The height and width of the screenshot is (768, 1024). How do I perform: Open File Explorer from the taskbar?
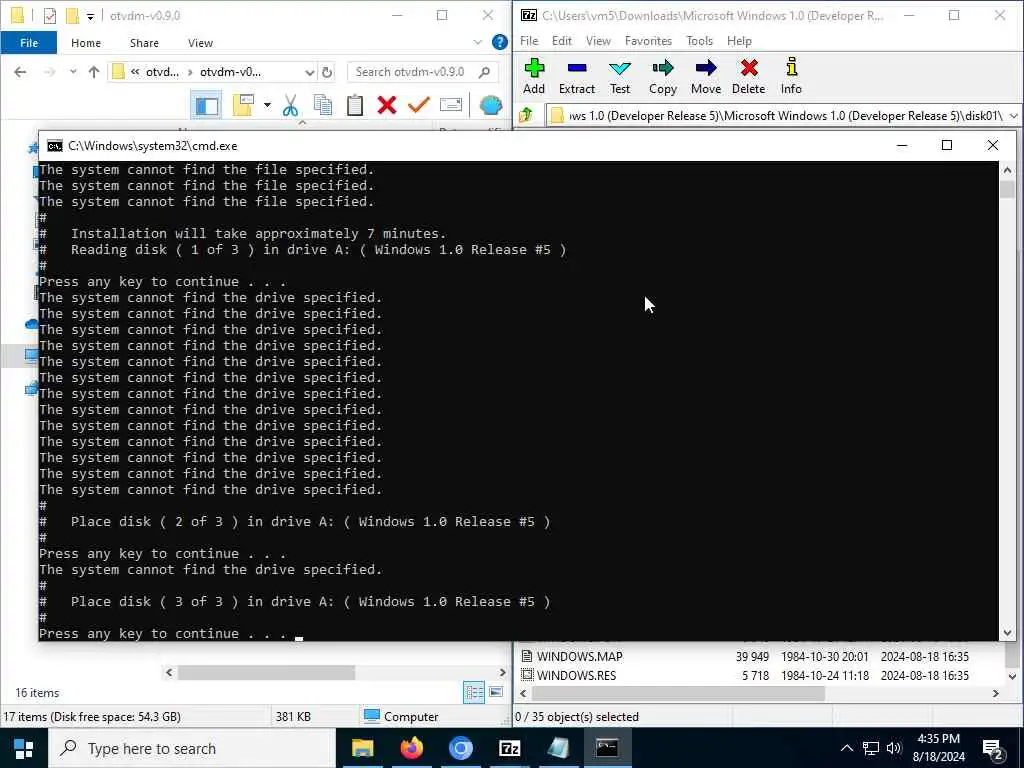362,748
